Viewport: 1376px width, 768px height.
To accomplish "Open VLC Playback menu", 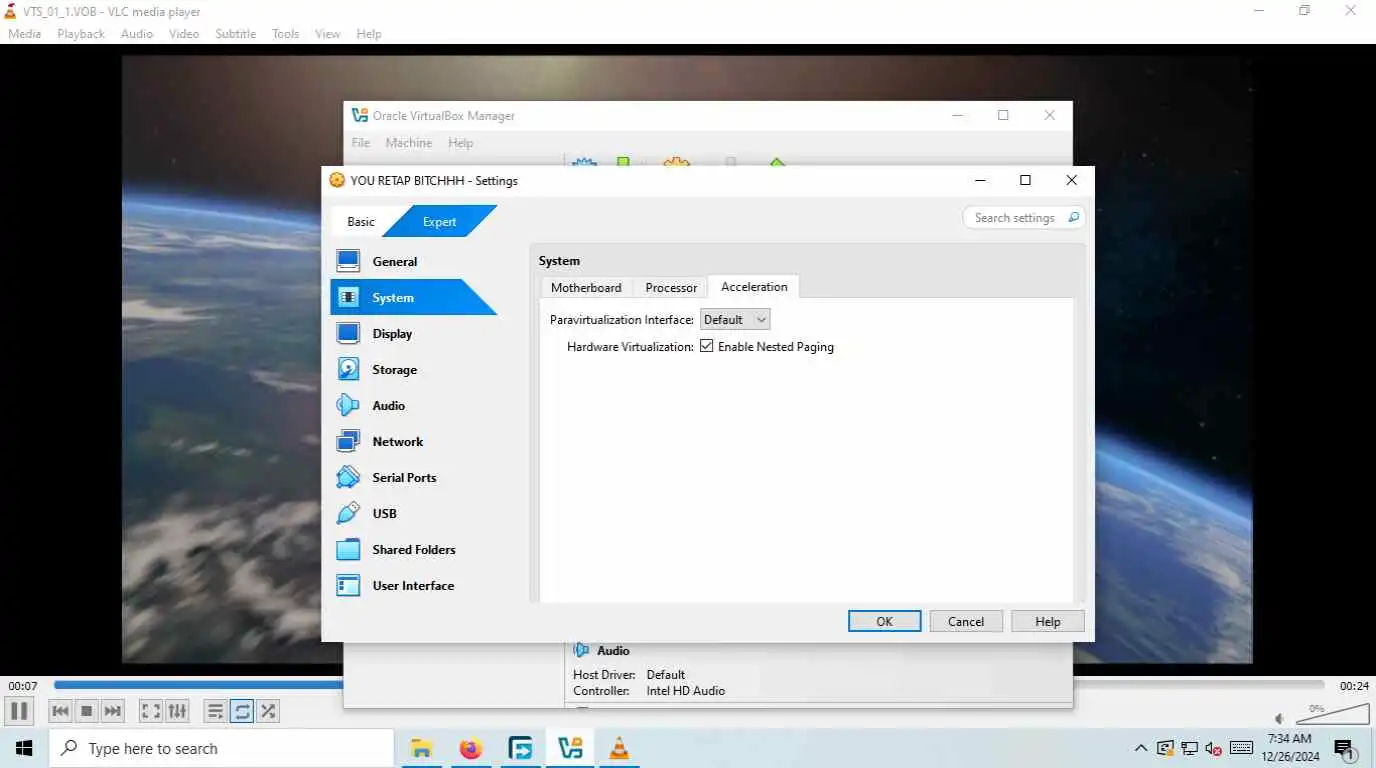I will click(x=81, y=34).
